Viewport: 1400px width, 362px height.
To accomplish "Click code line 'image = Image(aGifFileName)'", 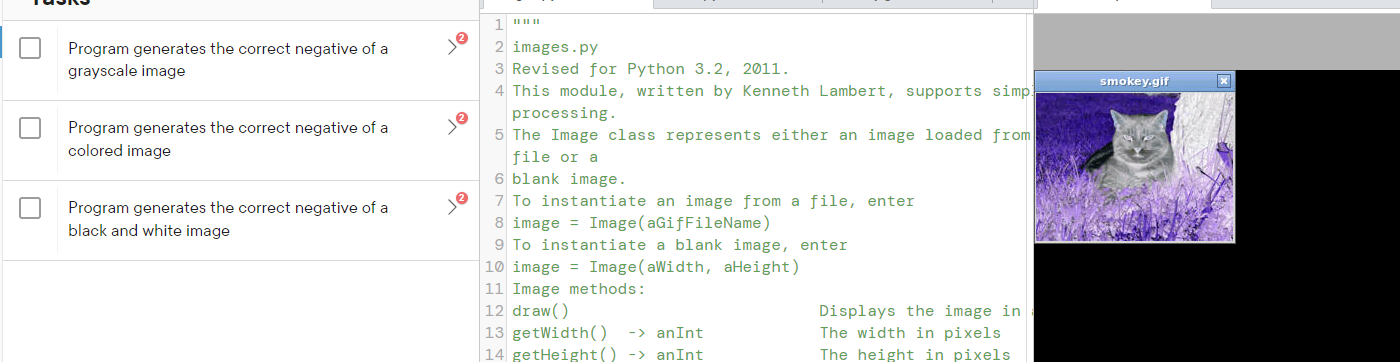I will coord(641,223).
